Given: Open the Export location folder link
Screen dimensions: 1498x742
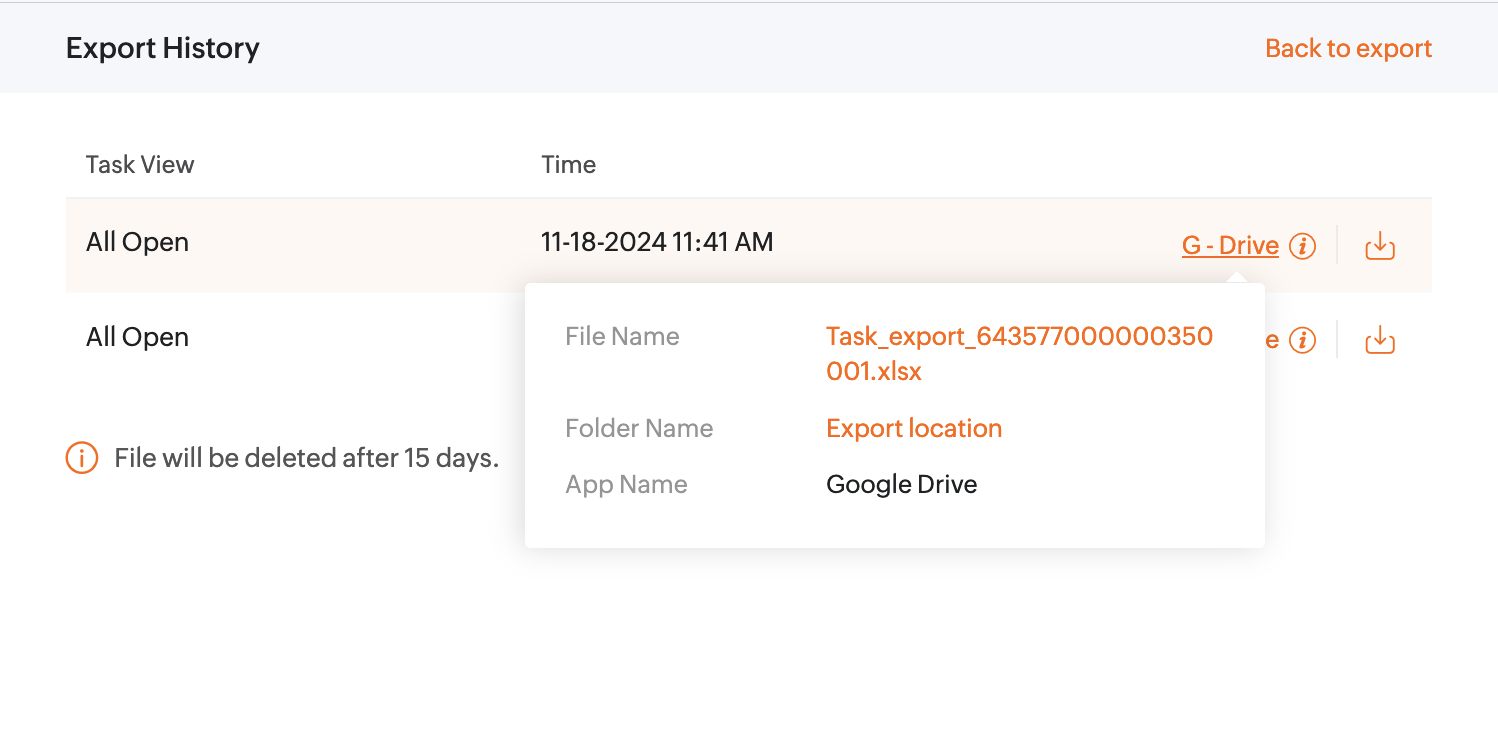Looking at the screenshot, I should (x=913, y=428).
